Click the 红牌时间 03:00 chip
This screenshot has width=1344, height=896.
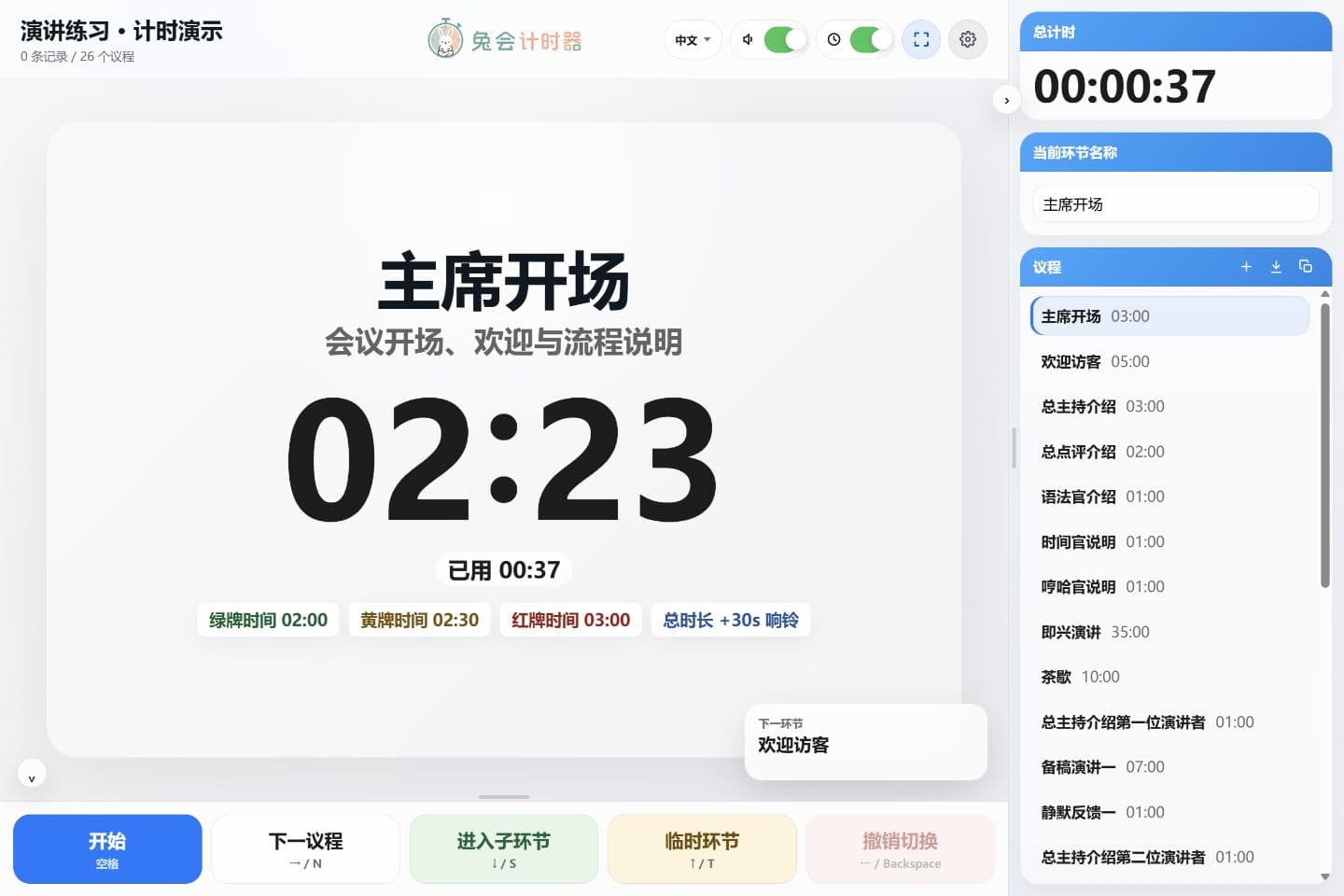pyautogui.click(x=570, y=620)
